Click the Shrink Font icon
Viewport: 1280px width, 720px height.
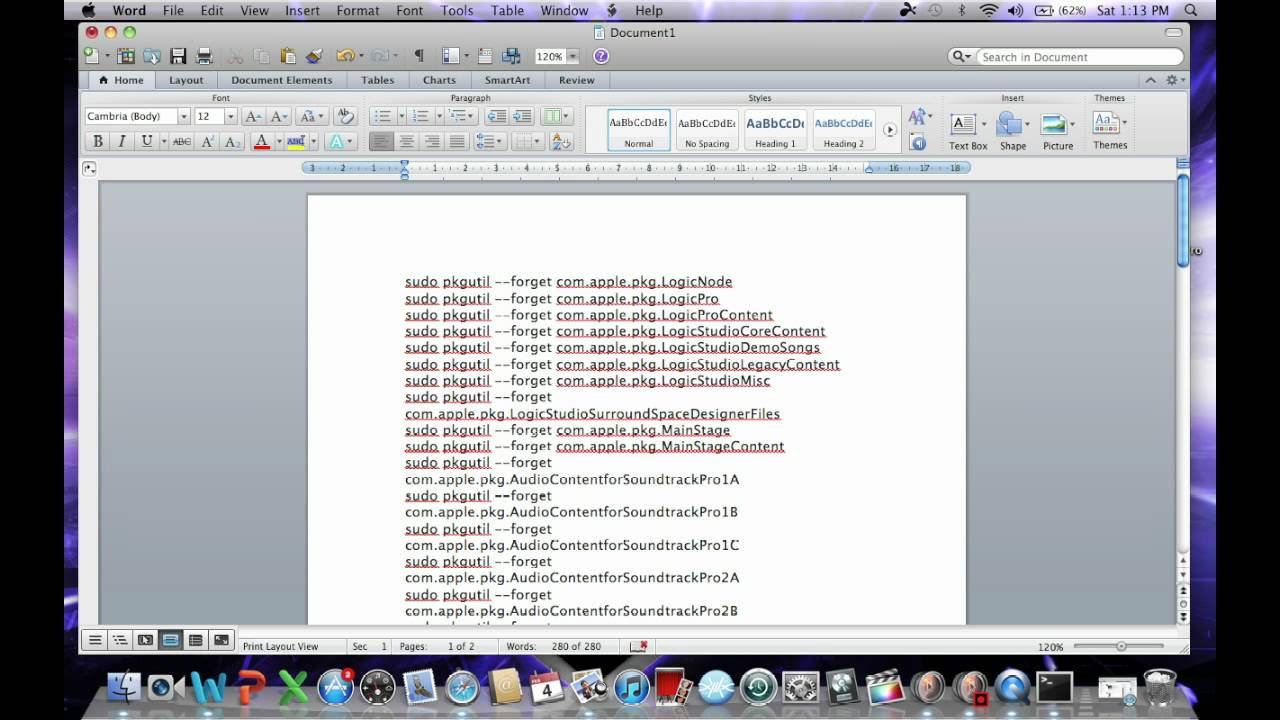[x=279, y=116]
